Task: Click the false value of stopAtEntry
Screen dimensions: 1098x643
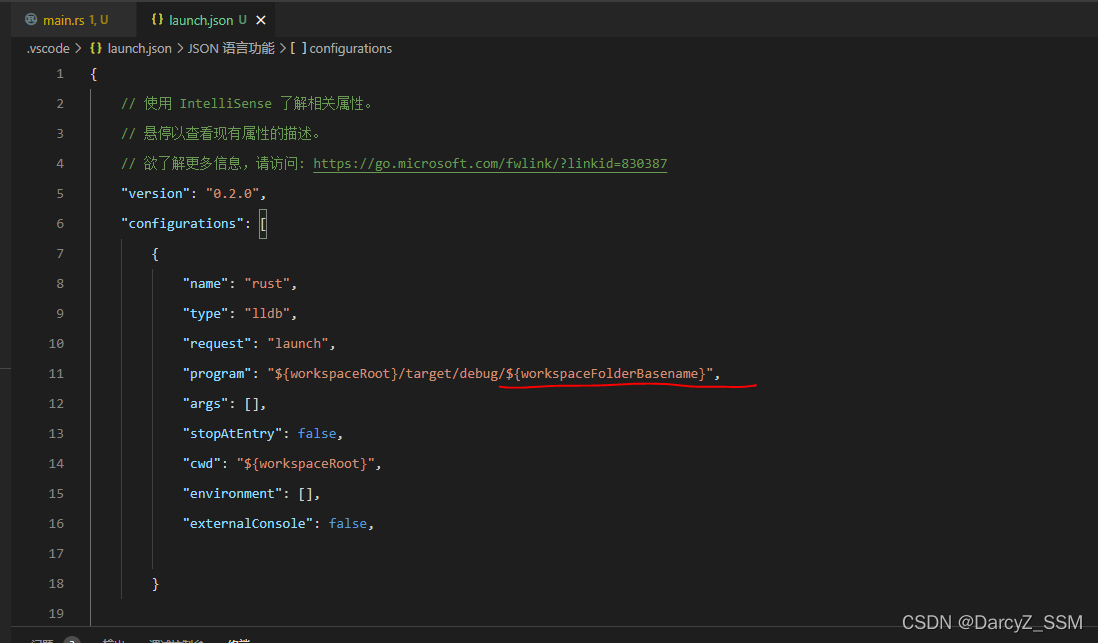Action: 317,434
